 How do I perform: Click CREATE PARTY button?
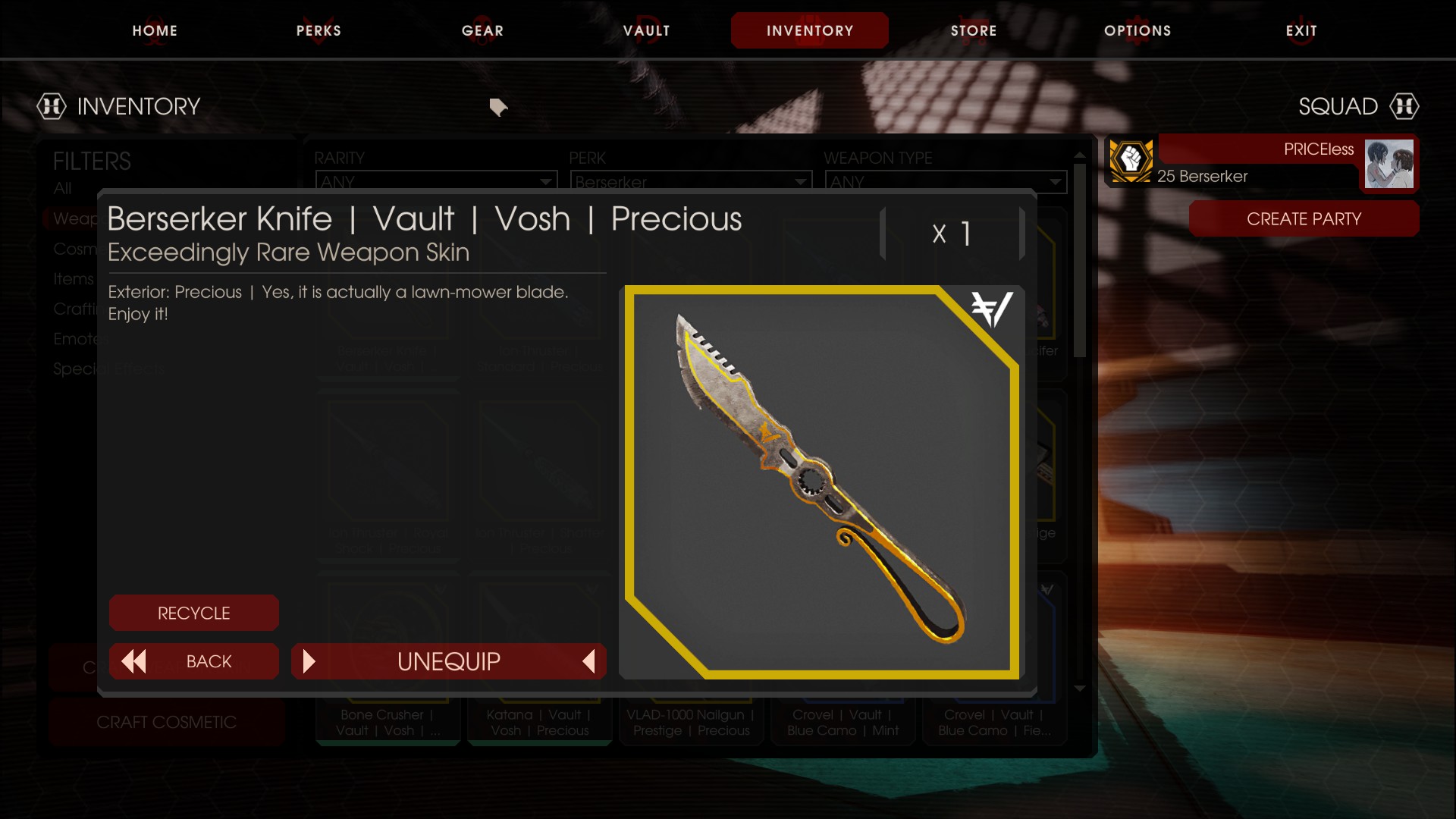[x=1304, y=218]
